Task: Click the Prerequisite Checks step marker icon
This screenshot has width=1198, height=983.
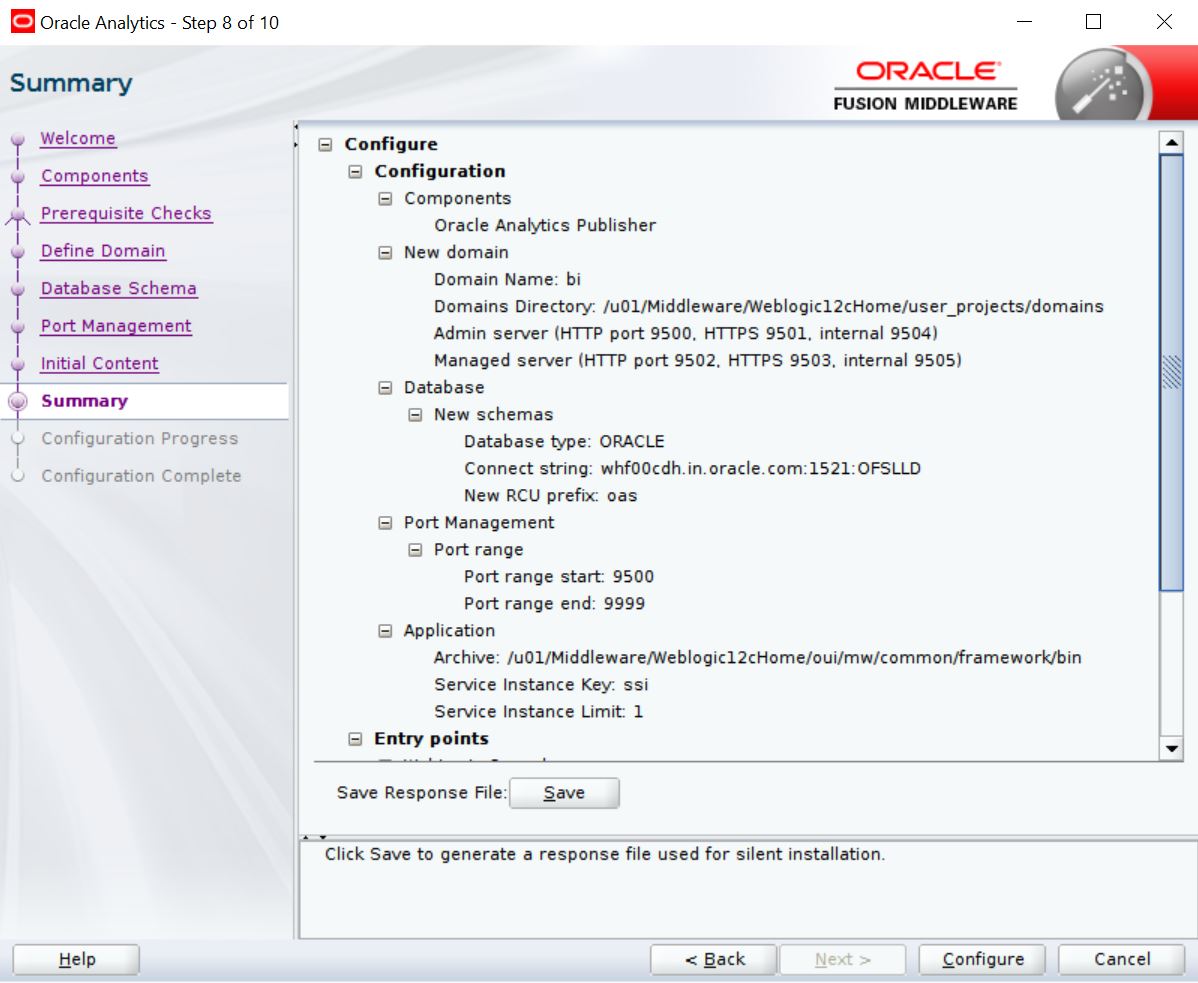Action: pyautogui.click(x=18, y=216)
